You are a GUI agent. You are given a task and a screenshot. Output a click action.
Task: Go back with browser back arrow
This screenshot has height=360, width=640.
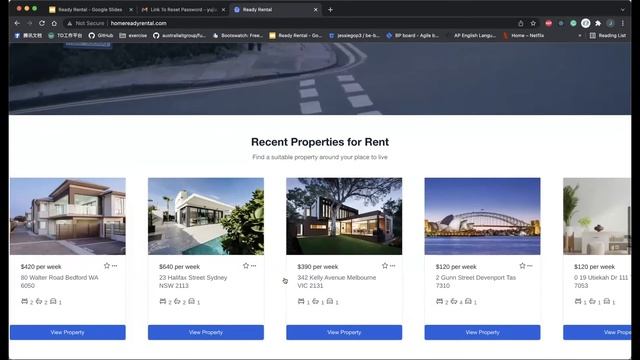coord(17,23)
